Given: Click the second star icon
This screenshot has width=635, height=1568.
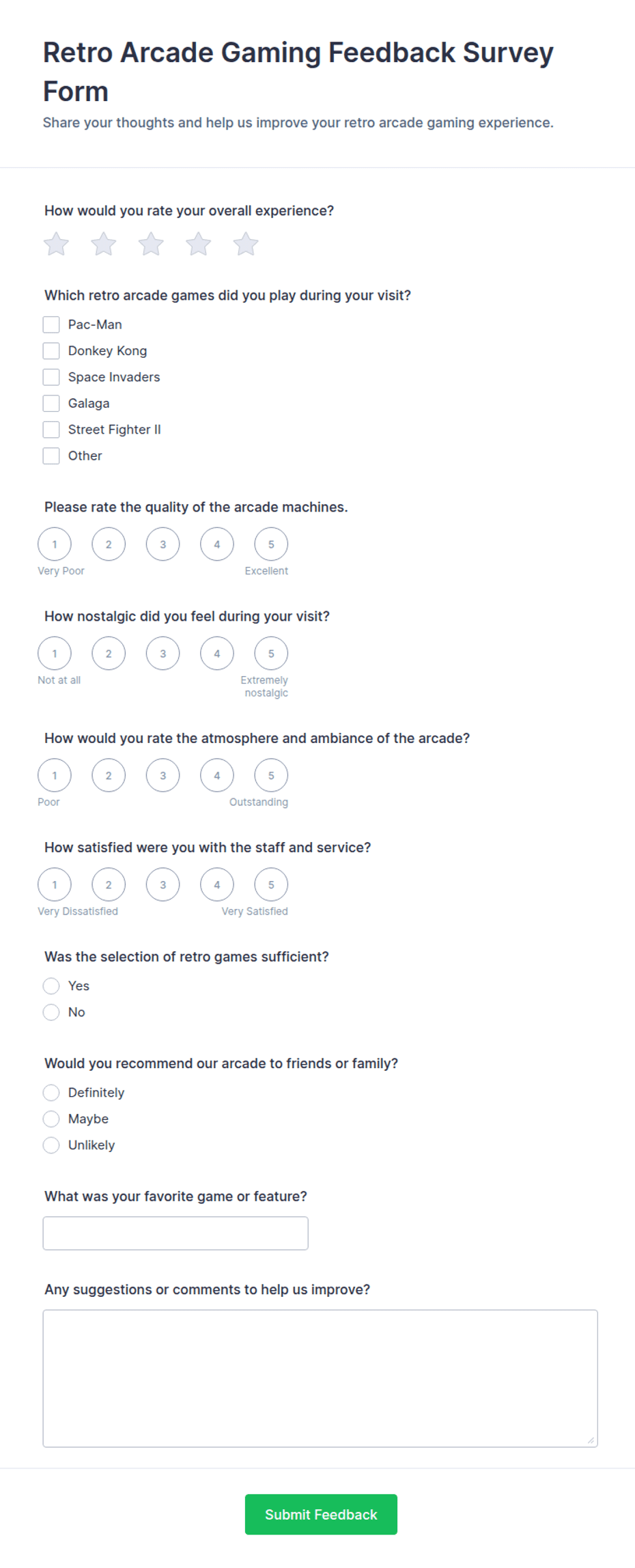Looking at the screenshot, I should click(104, 244).
